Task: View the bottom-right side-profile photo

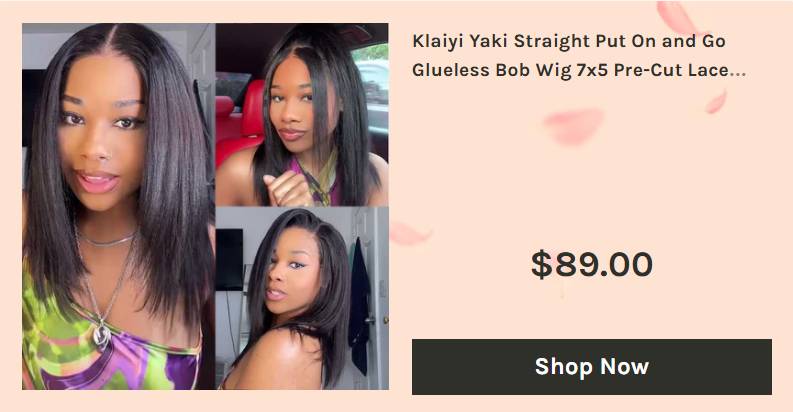Action: coord(302,298)
